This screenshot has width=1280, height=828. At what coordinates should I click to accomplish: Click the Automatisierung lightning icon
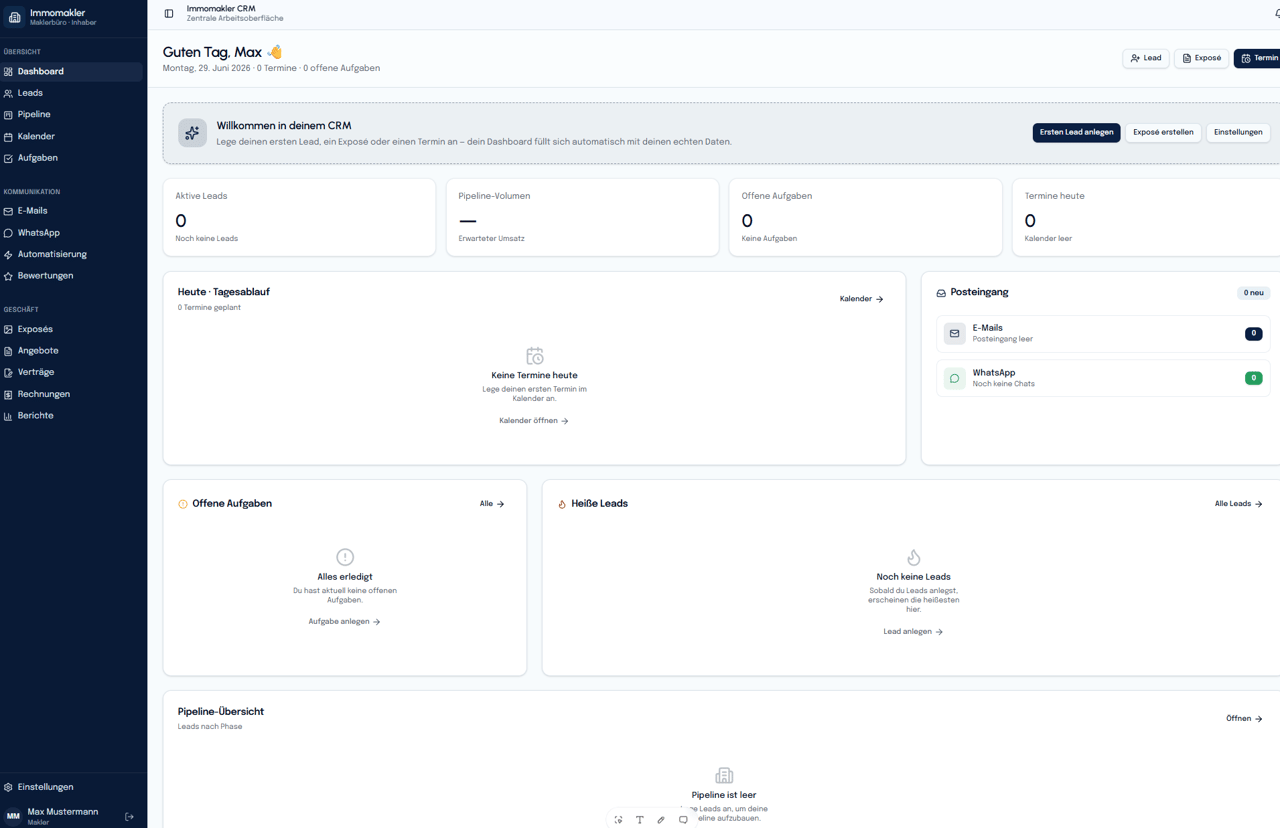[x=8, y=255]
